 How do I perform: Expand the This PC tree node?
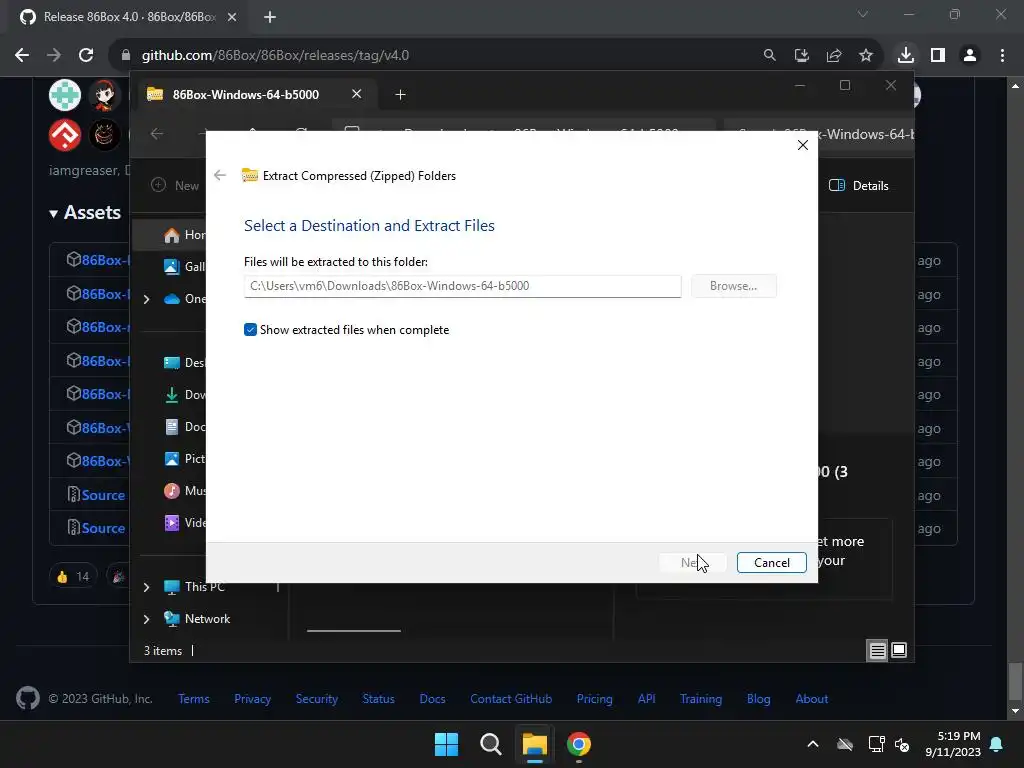146,587
